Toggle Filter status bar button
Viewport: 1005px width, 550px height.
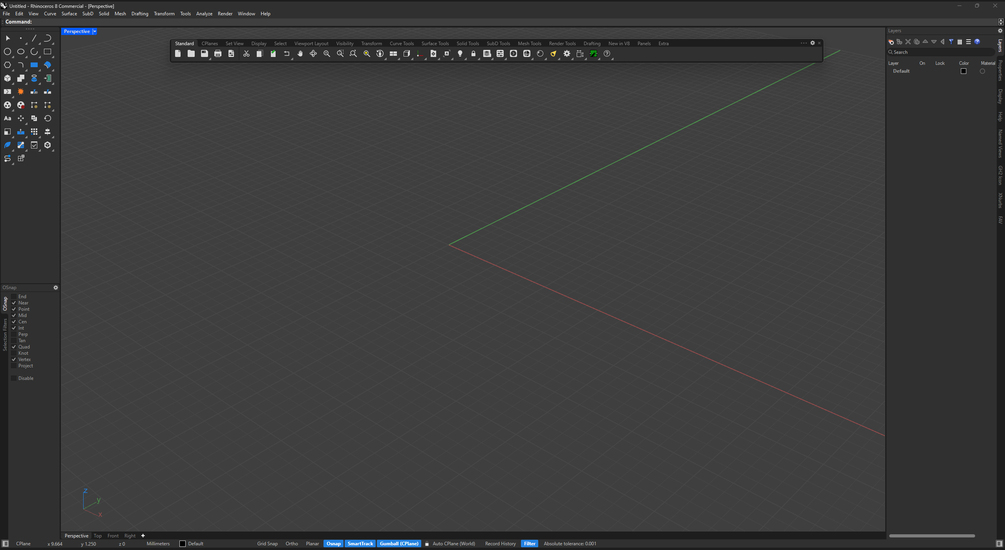(x=529, y=544)
